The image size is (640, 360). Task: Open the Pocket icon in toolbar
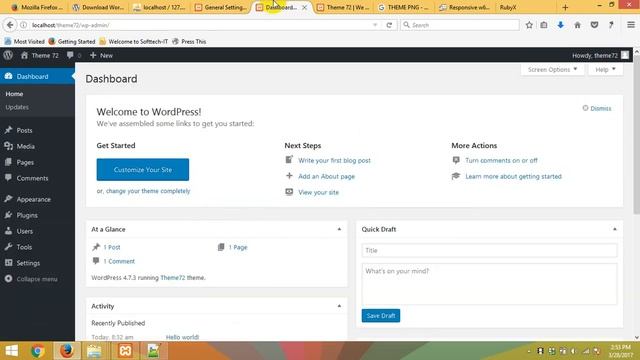click(x=594, y=25)
